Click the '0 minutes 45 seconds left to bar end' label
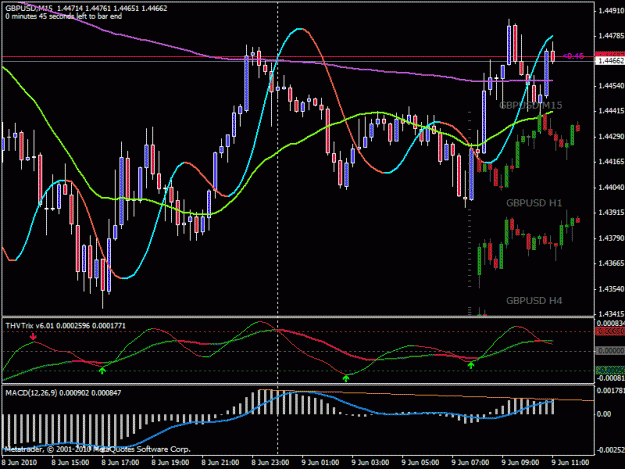 (64, 16)
